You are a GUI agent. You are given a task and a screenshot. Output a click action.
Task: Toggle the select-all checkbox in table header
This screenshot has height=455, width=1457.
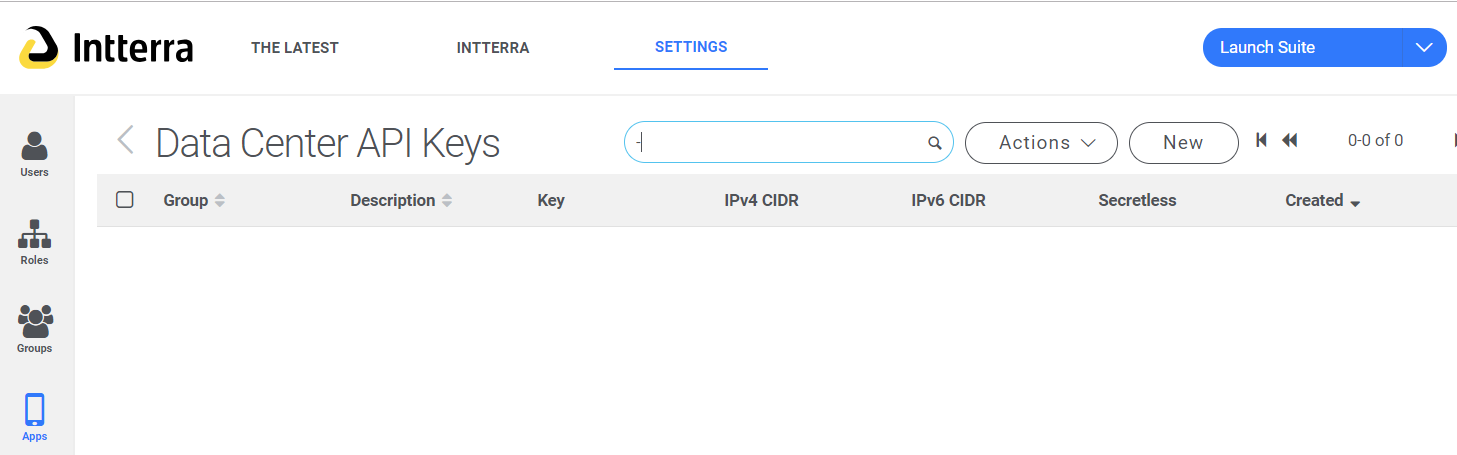tap(125, 199)
